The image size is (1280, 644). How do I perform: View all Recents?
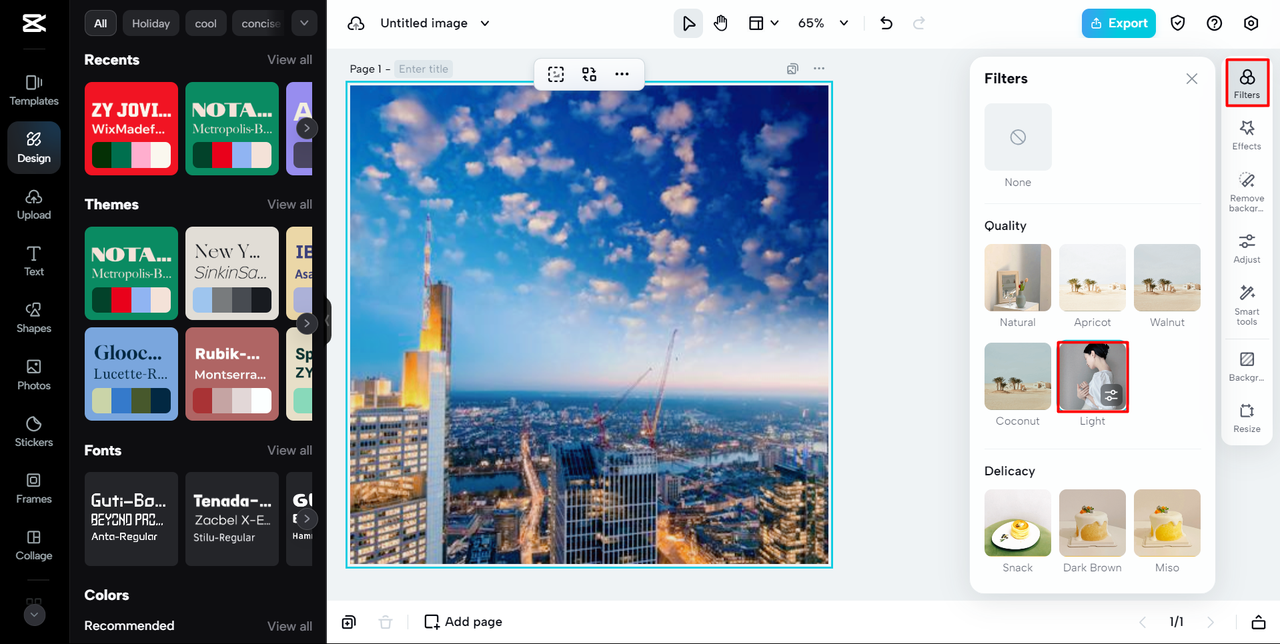point(290,60)
